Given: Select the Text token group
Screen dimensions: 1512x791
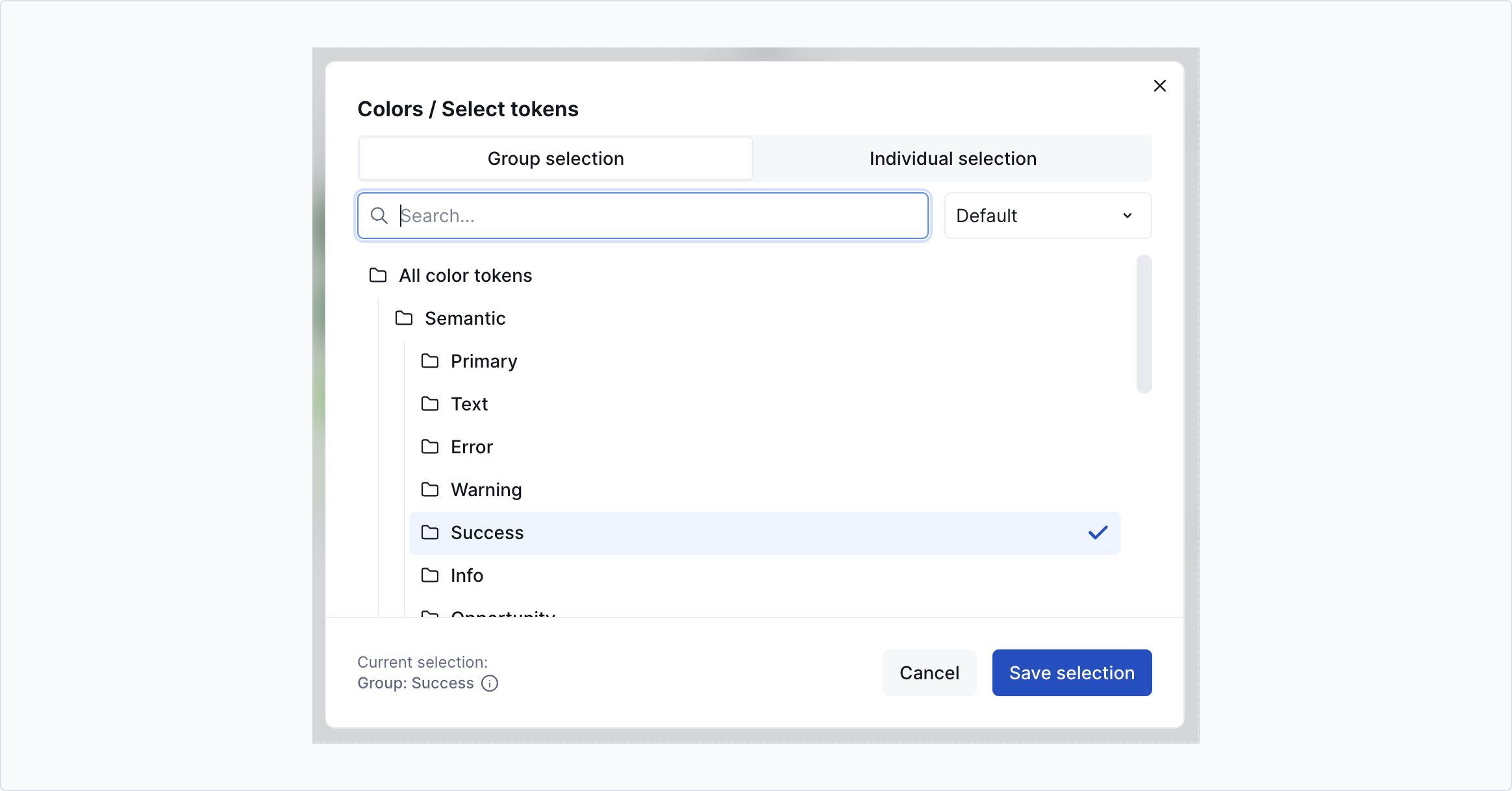Looking at the screenshot, I should 470,404.
